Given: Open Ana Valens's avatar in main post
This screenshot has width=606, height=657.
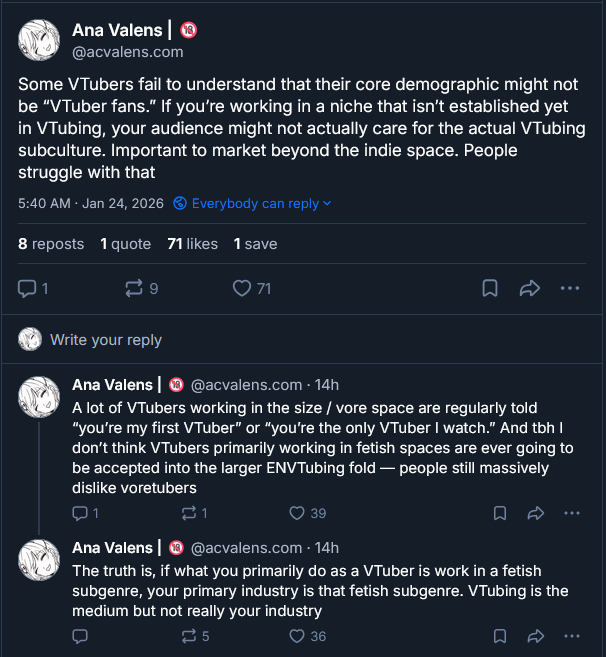Looking at the screenshot, I should click(41, 41).
